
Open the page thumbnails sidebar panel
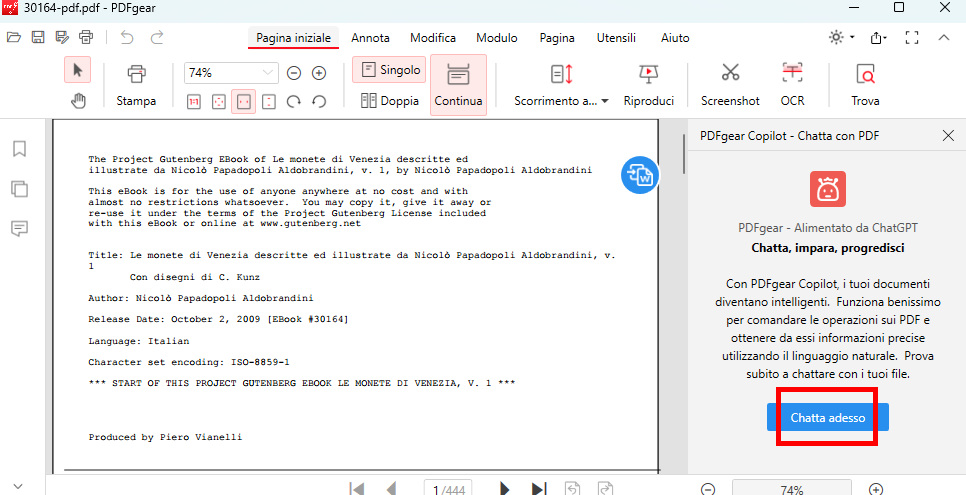20,189
